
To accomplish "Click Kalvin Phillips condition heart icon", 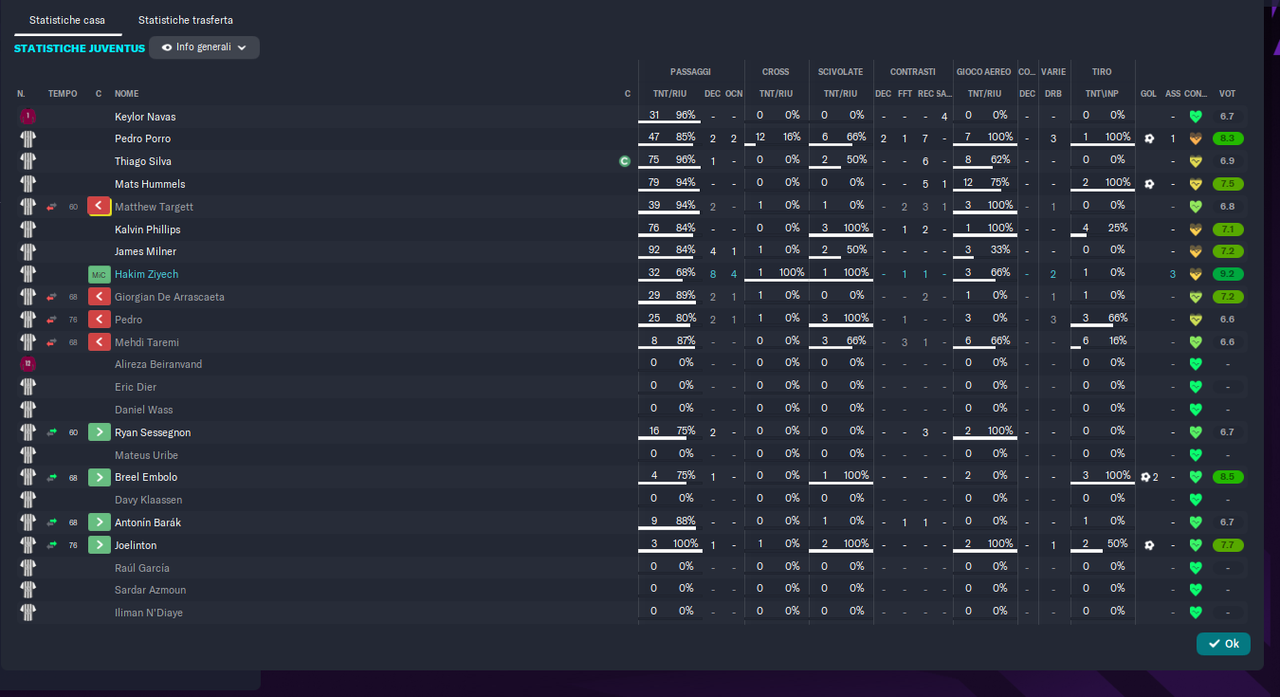I will click(1195, 229).
